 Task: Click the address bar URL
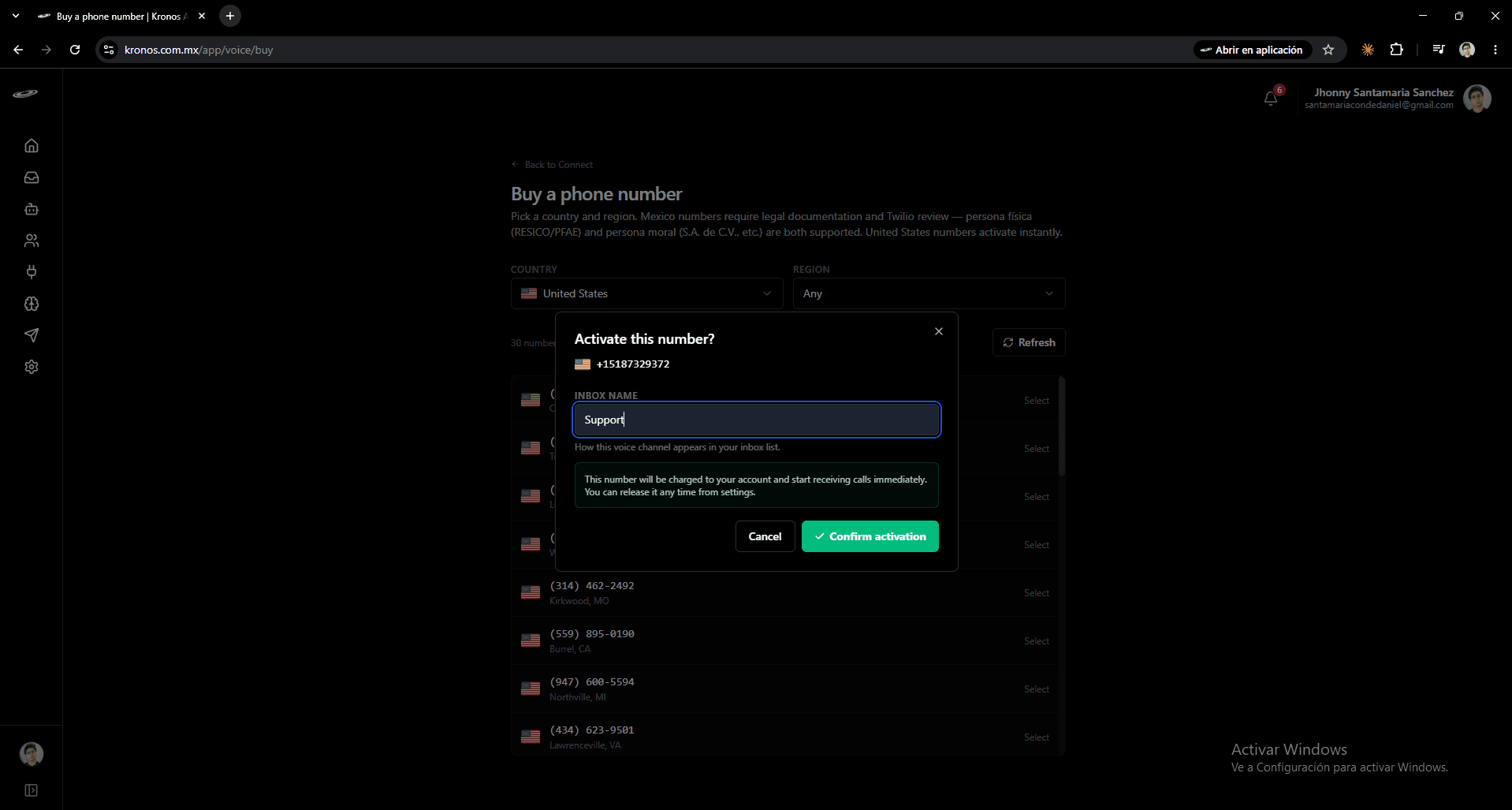[199, 50]
